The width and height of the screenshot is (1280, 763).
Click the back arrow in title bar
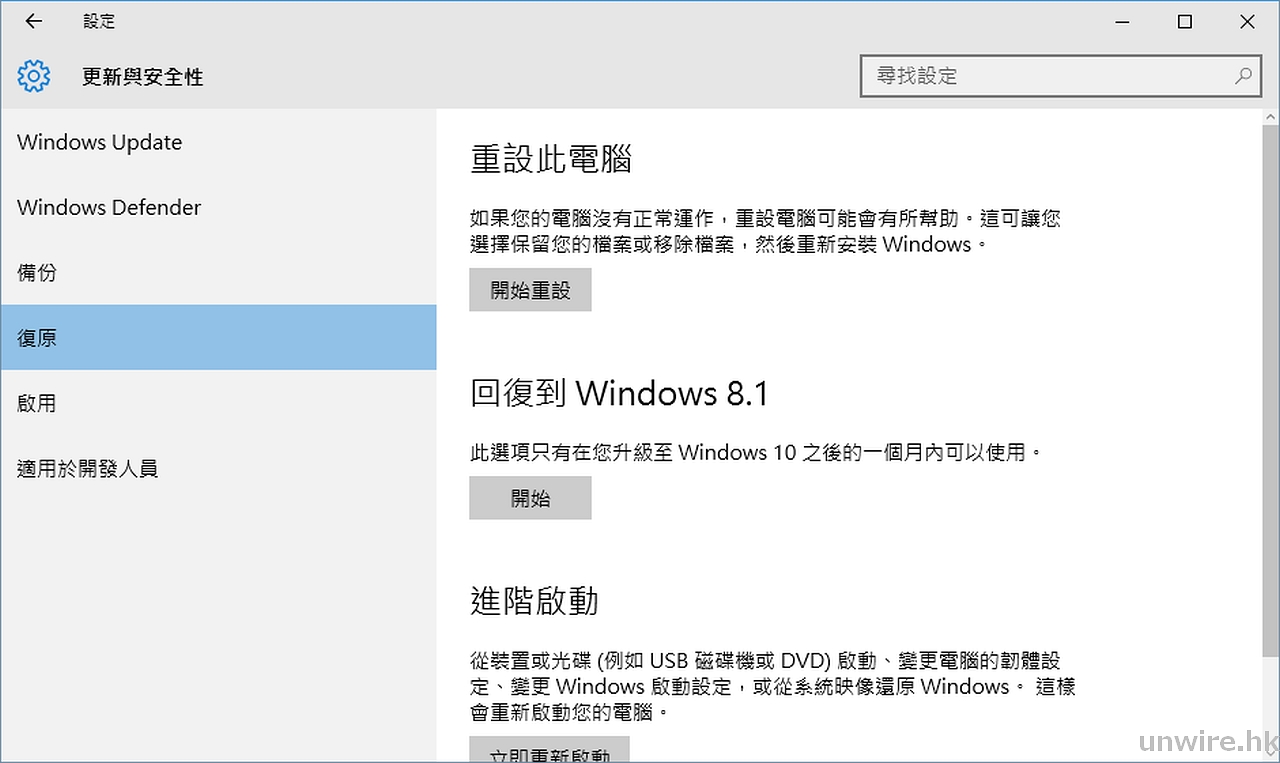34,22
